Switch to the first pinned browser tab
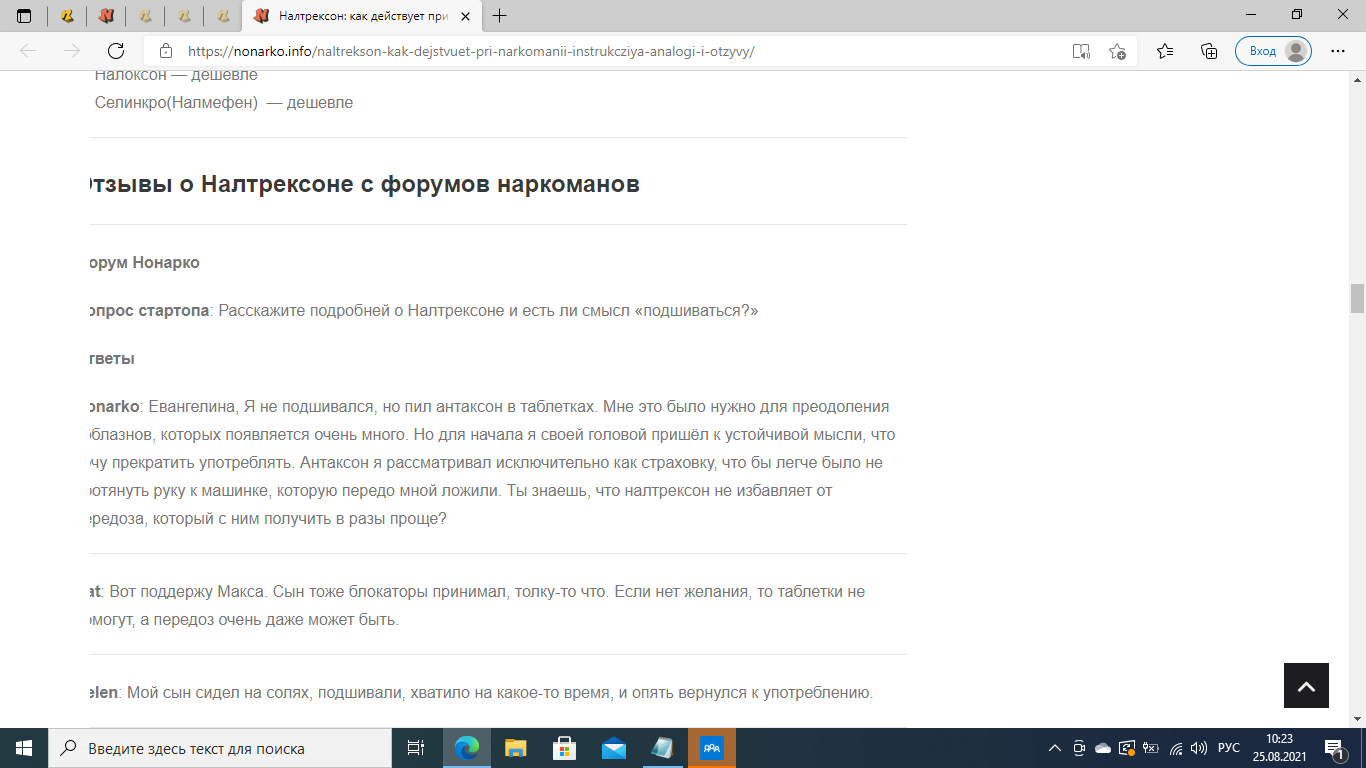This screenshot has width=1366, height=768. coord(67,16)
